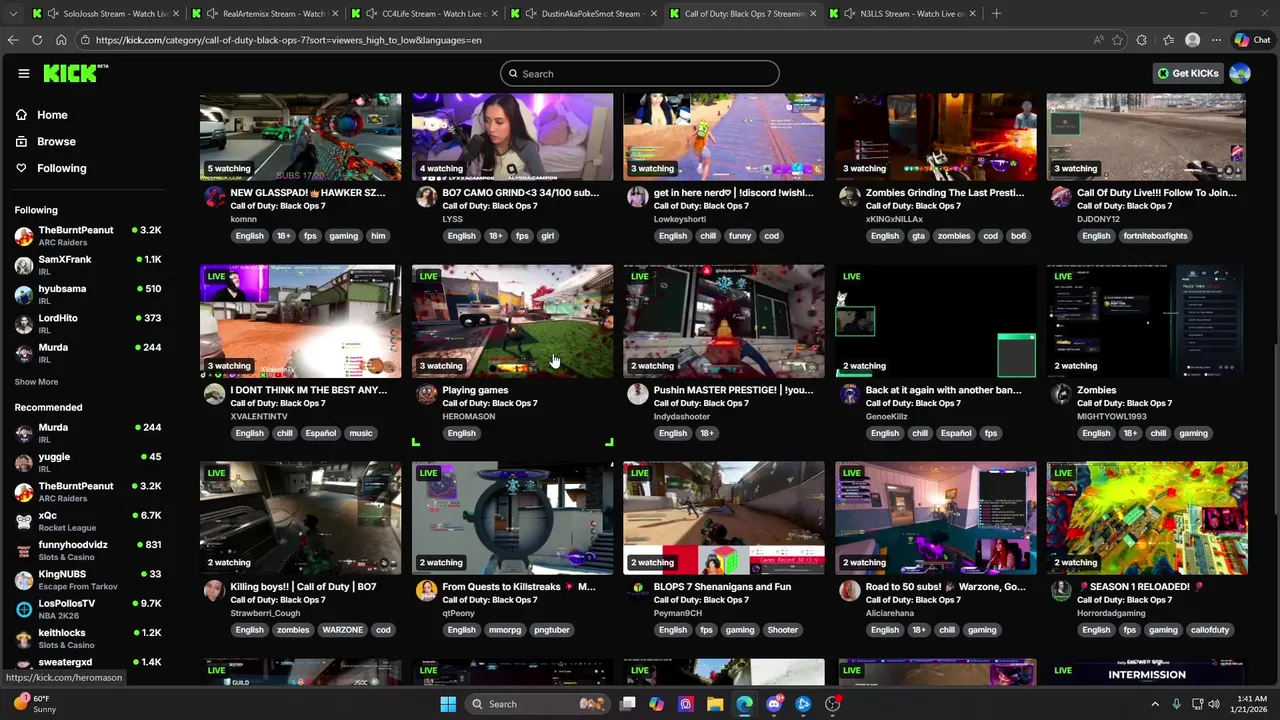Open SEASON 1 RELOADED stream thumbnail
The width and height of the screenshot is (1280, 720).
(1147, 518)
